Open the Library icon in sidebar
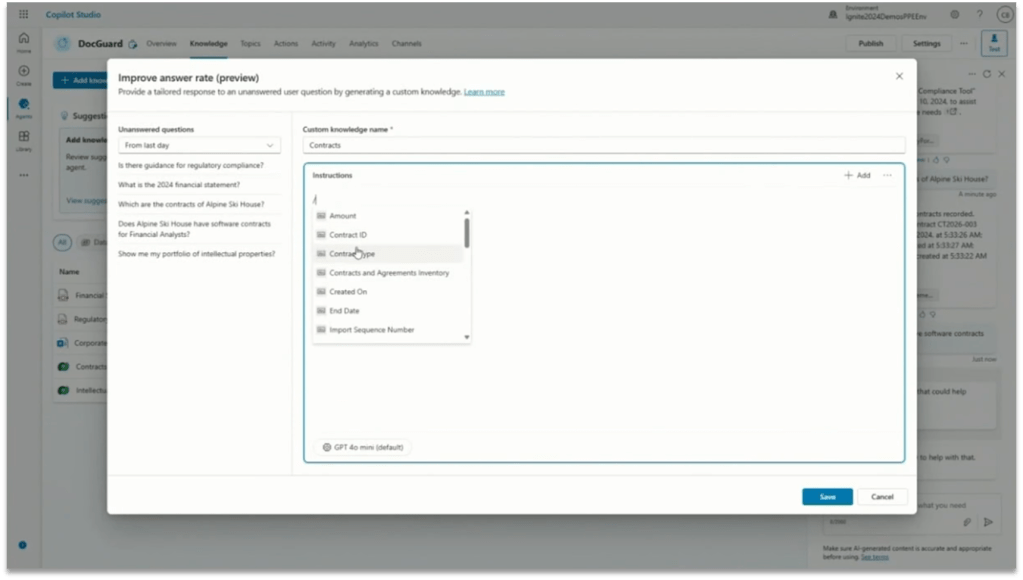Image resolution: width=1023 pixels, height=580 pixels. pos(24,139)
